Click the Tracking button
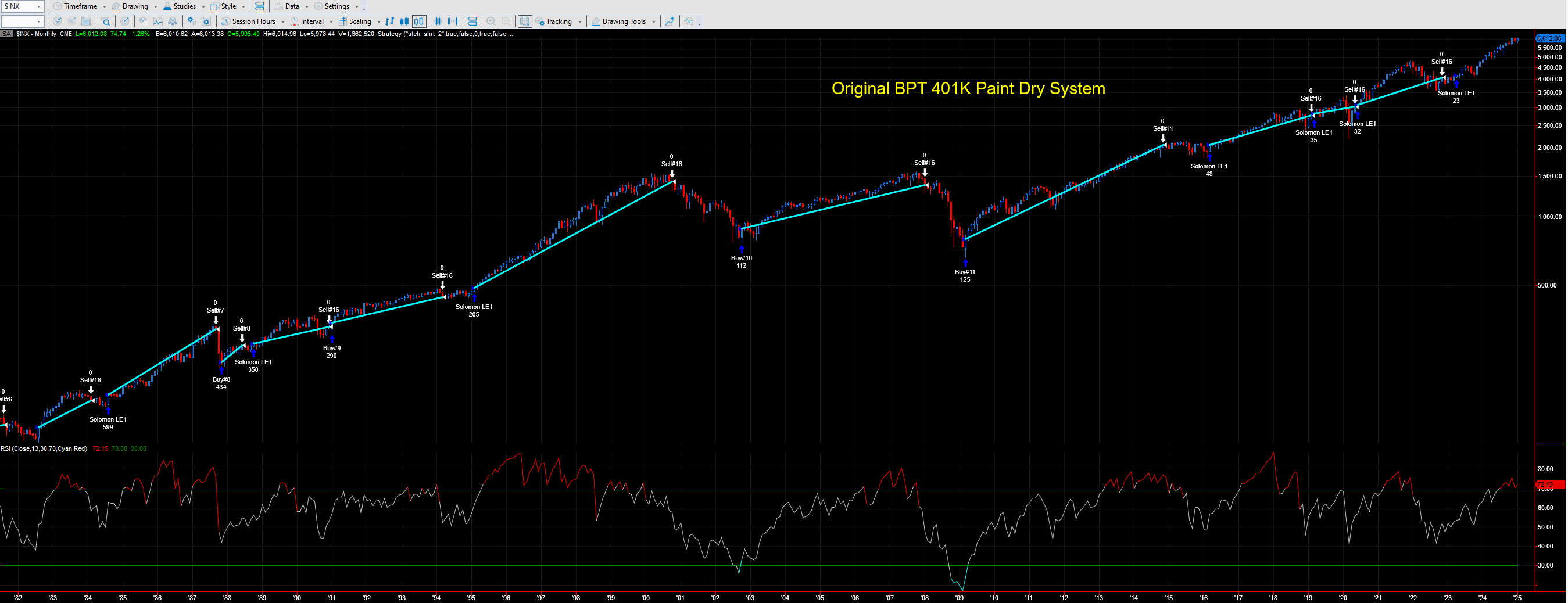This screenshot has height=603, width=1568. 558,21
